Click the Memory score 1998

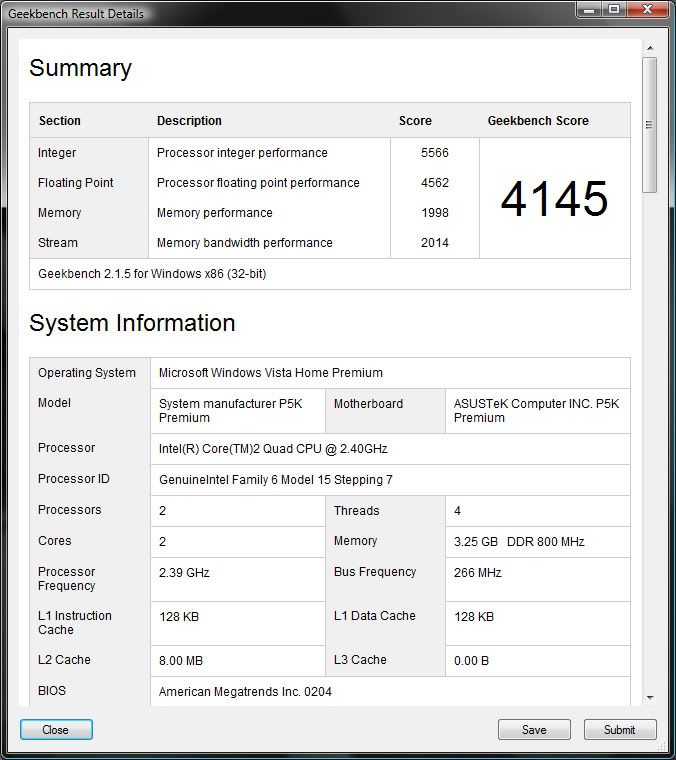coord(435,213)
